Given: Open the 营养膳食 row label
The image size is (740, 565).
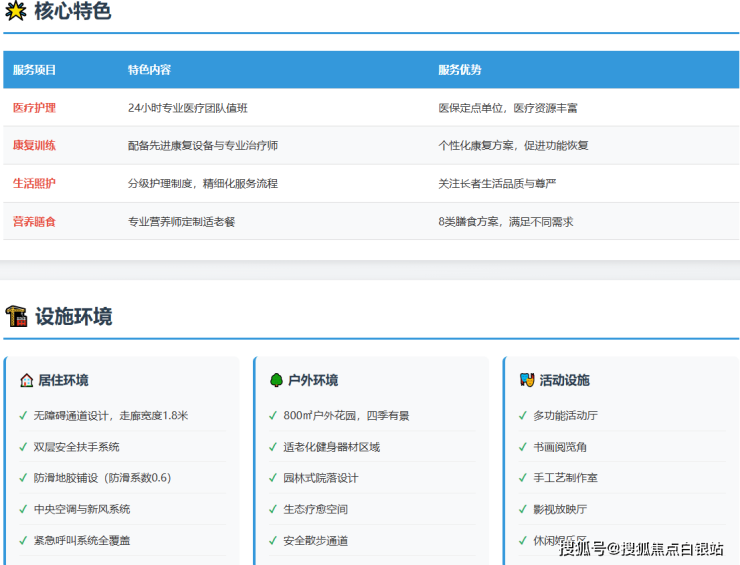Looking at the screenshot, I should tap(34, 222).
